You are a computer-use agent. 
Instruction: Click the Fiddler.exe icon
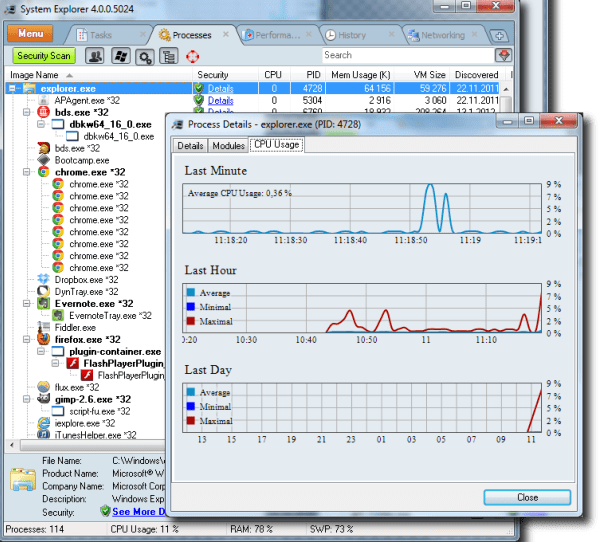click(x=44, y=327)
